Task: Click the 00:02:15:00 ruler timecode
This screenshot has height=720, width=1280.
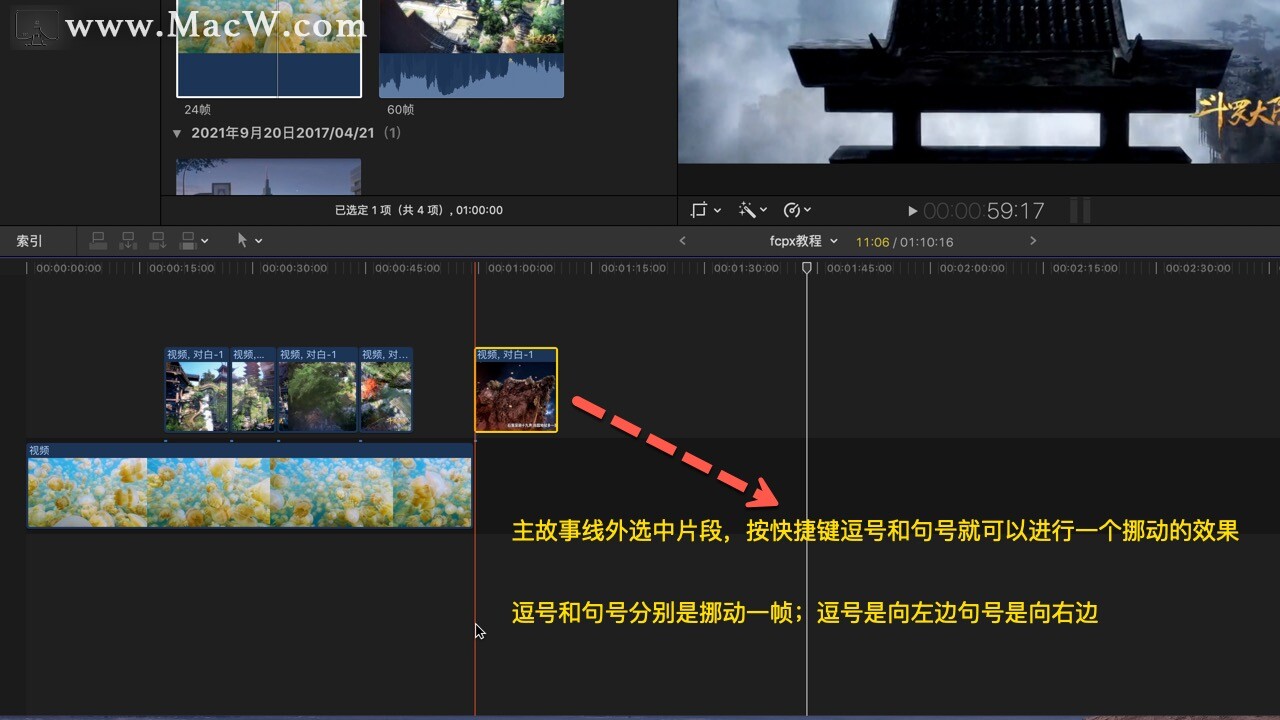Action: (1086, 268)
